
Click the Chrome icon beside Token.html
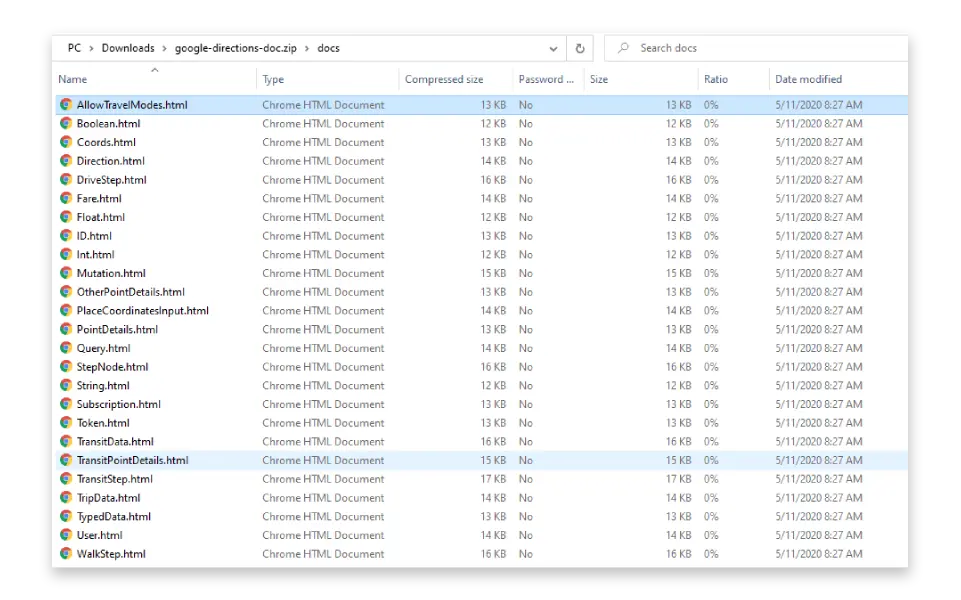point(66,422)
